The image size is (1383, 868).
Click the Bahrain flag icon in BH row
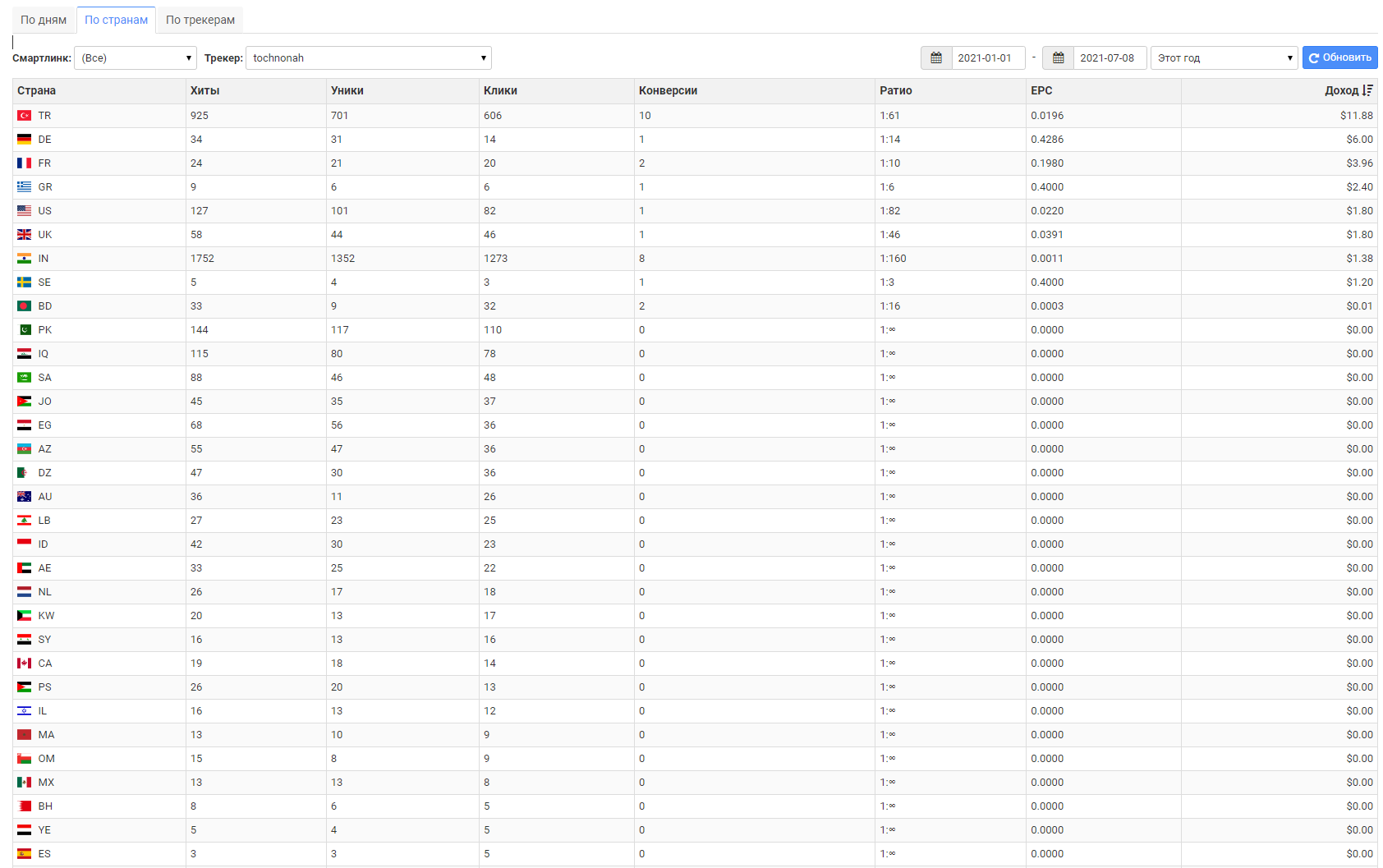coord(25,806)
